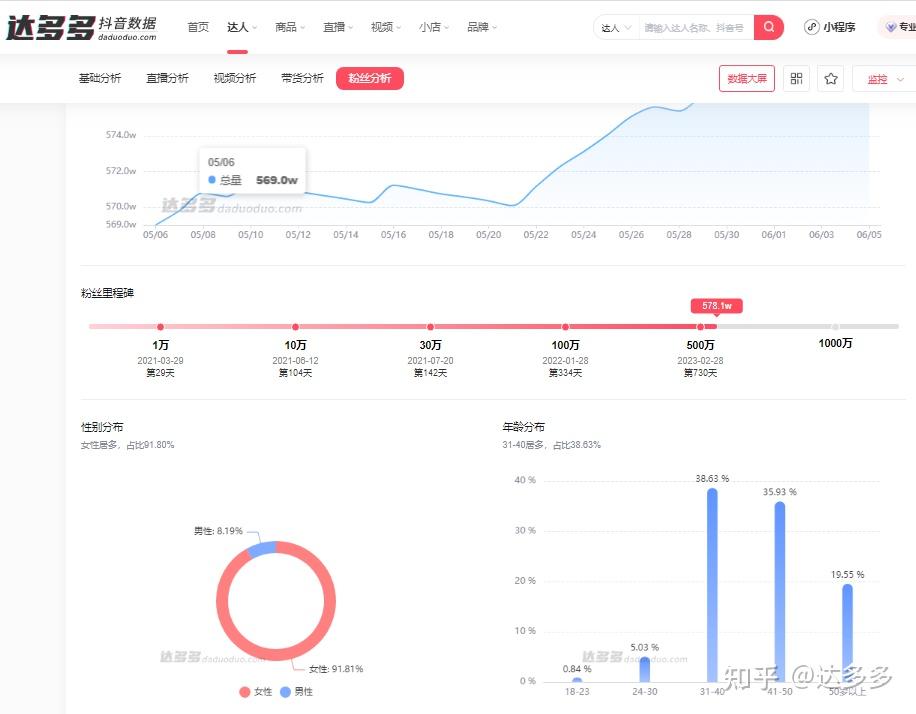Open the 达人 nav dropdown
The image size is (916, 714).
[x=242, y=27]
